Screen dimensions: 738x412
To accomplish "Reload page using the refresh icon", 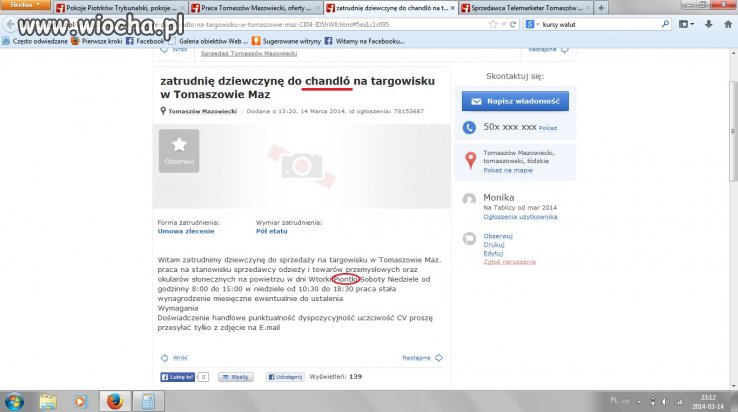I will [513, 24].
